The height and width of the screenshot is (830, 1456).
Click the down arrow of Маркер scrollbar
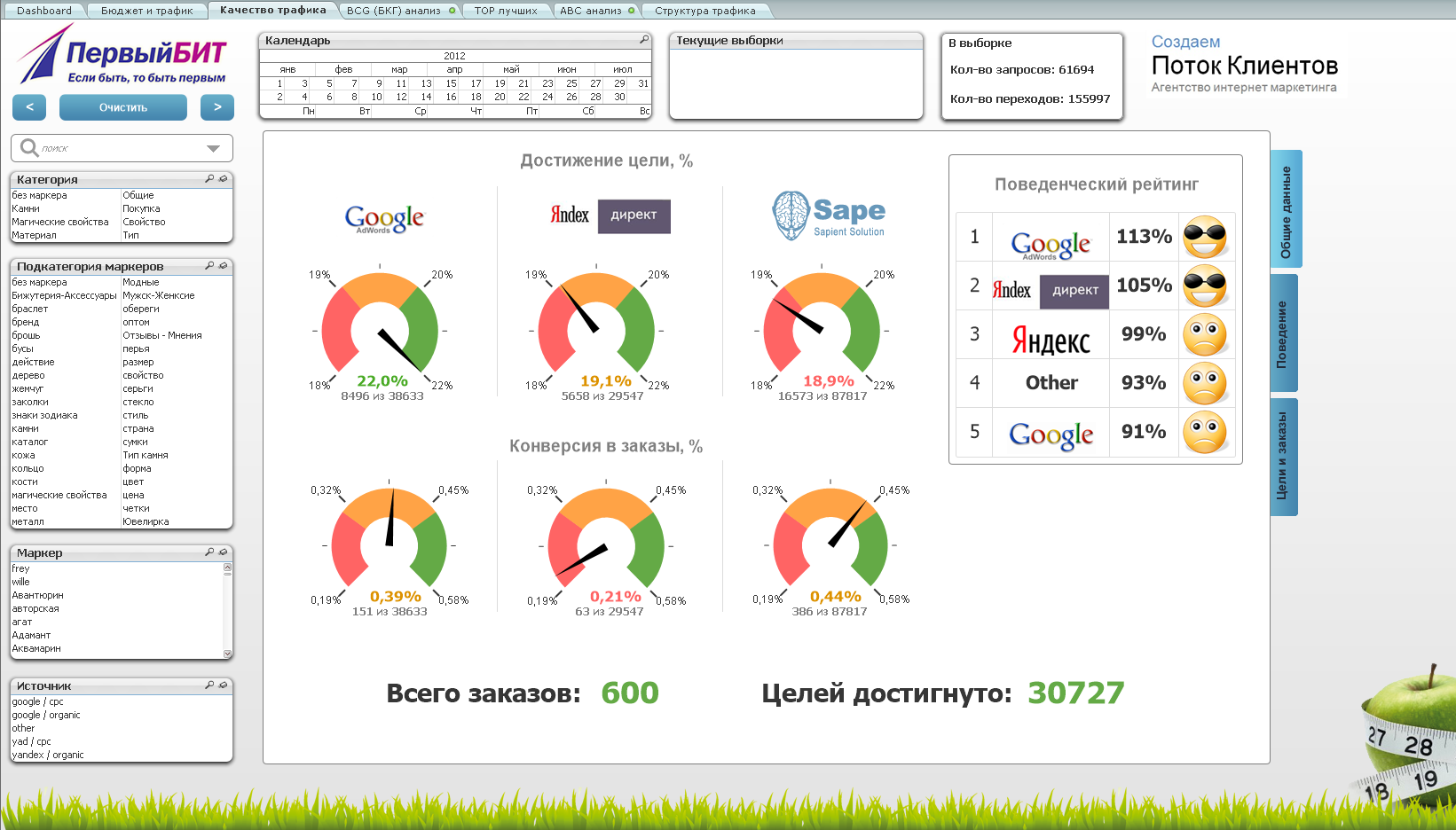click(228, 654)
